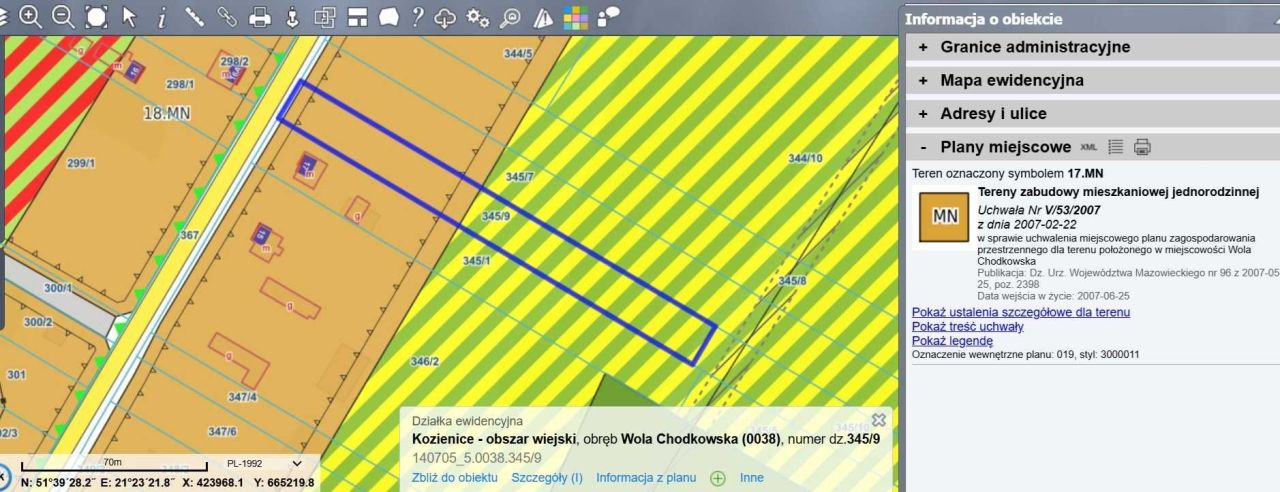
Task: Click the warning triangle report icon
Action: tap(542, 16)
